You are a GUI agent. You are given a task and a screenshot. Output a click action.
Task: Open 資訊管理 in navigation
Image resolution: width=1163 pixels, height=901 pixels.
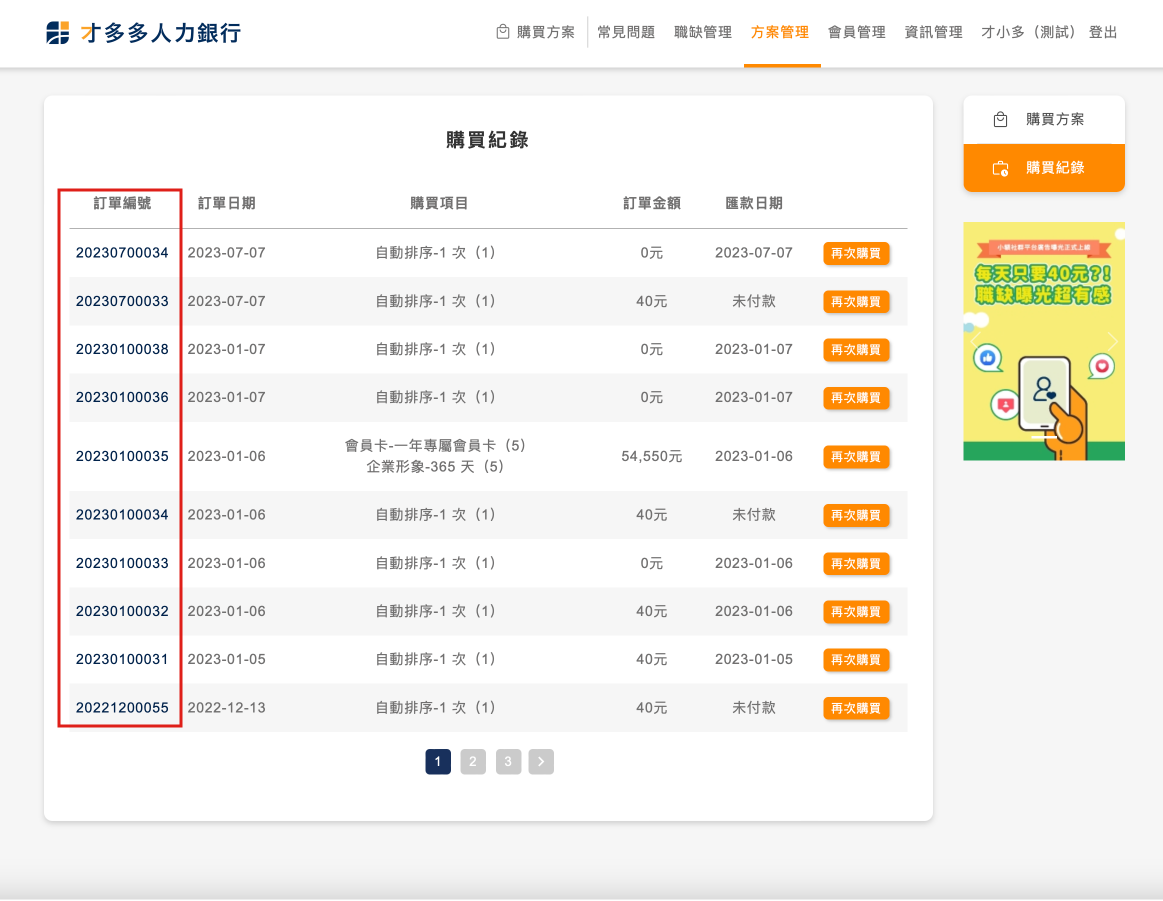pyautogui.click(x=933, y=32)
